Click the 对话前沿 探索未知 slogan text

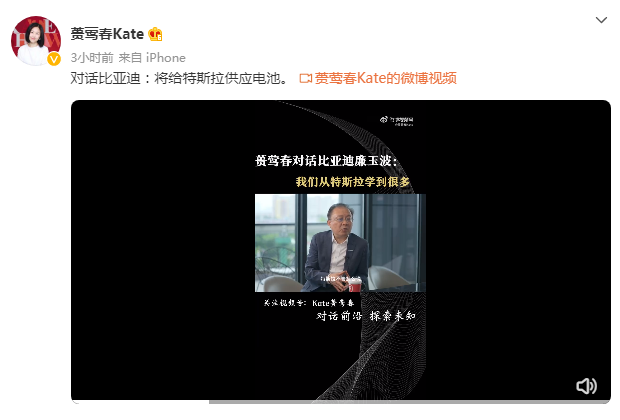pyautogui.click(x=366, y=316)
